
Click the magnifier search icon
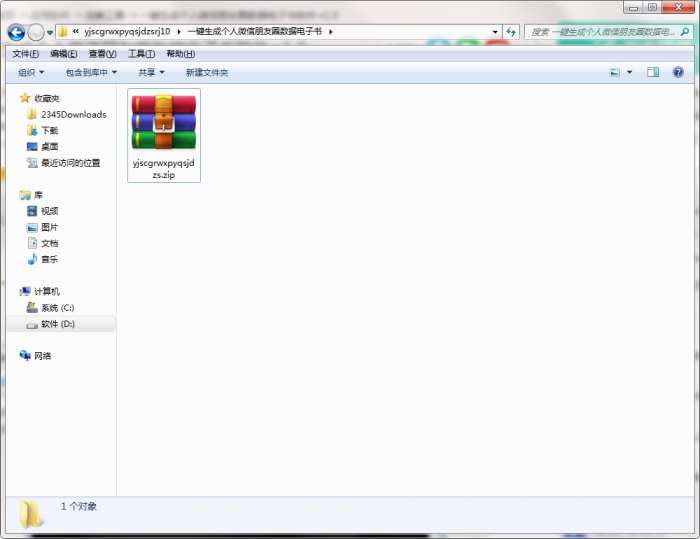pyautogui.click(x=685, y=32)
